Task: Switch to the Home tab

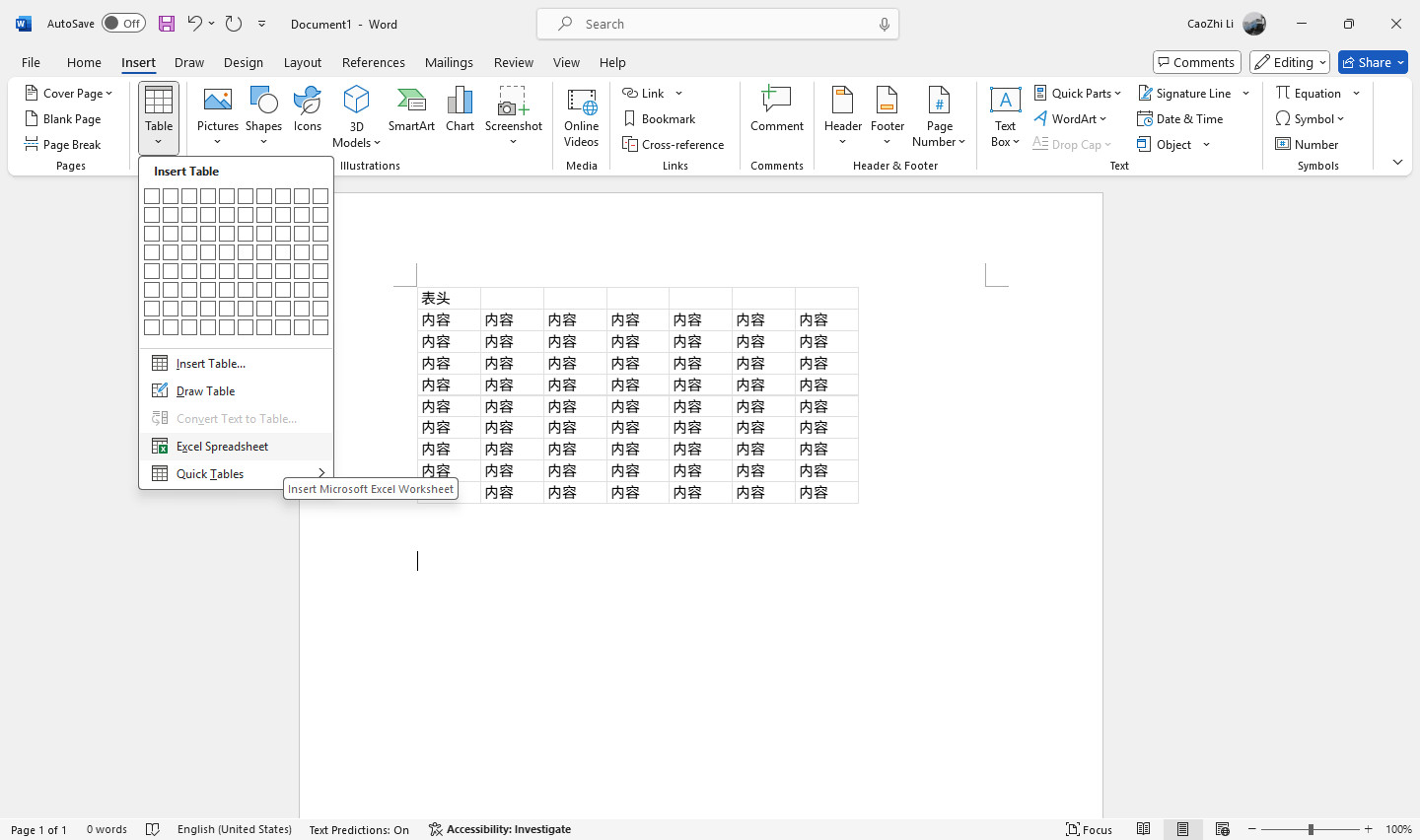Action: (84, 62)
